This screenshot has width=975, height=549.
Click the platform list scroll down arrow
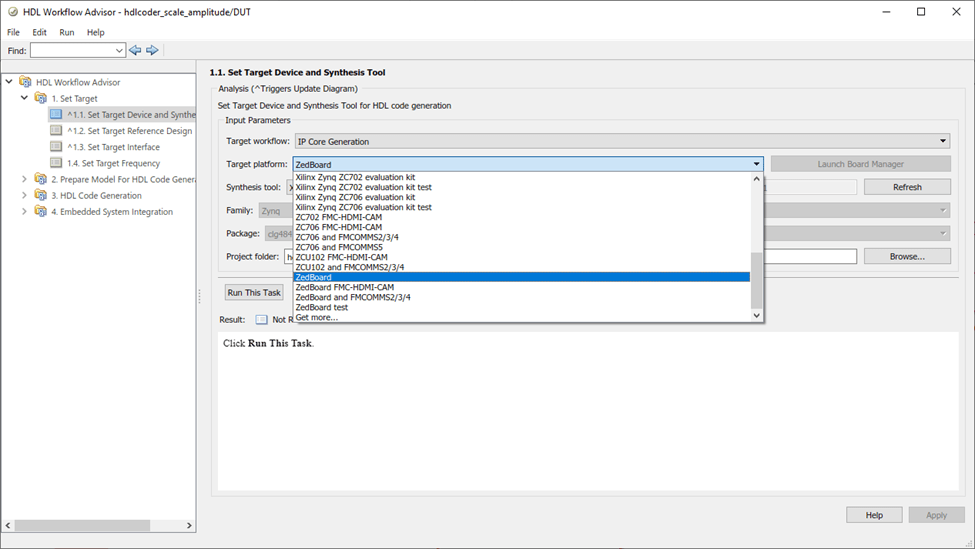757,315
